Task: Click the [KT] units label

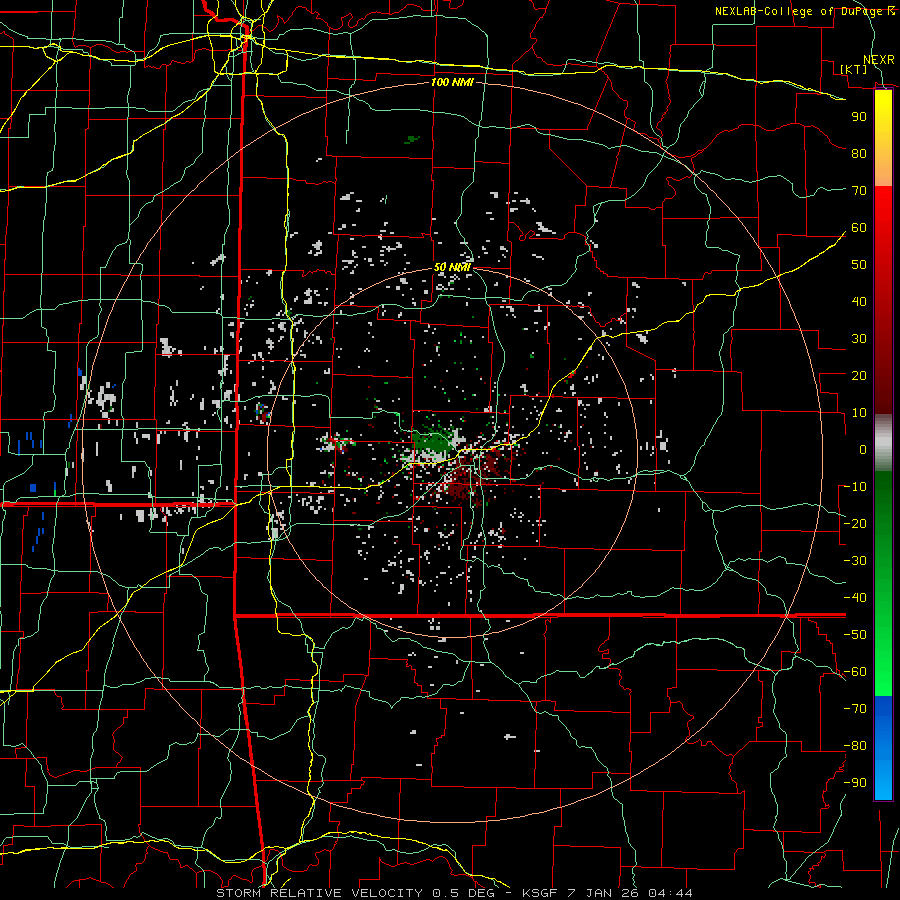Action: (854, 69)
